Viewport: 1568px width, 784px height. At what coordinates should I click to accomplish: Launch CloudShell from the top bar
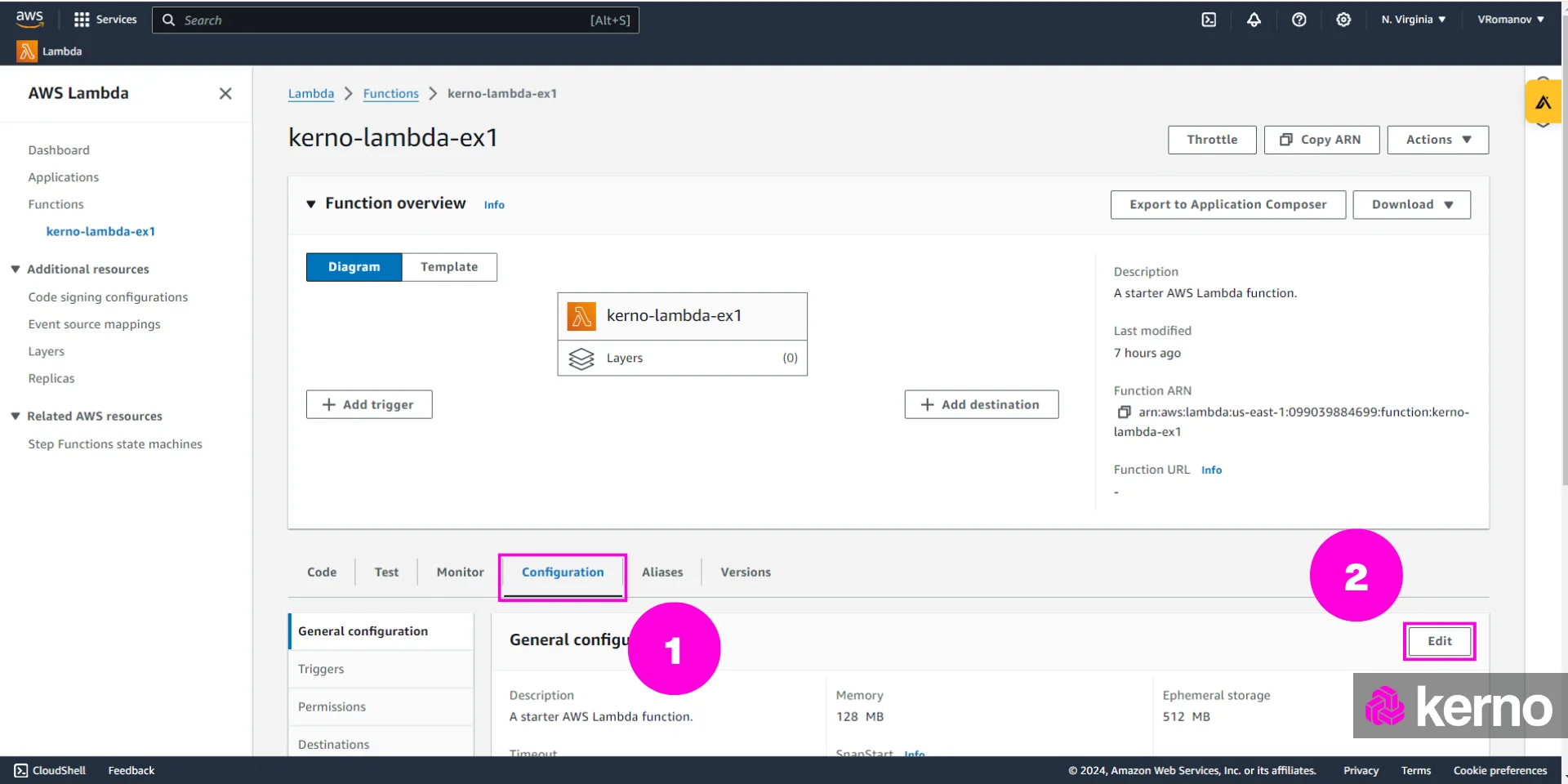1209,20
